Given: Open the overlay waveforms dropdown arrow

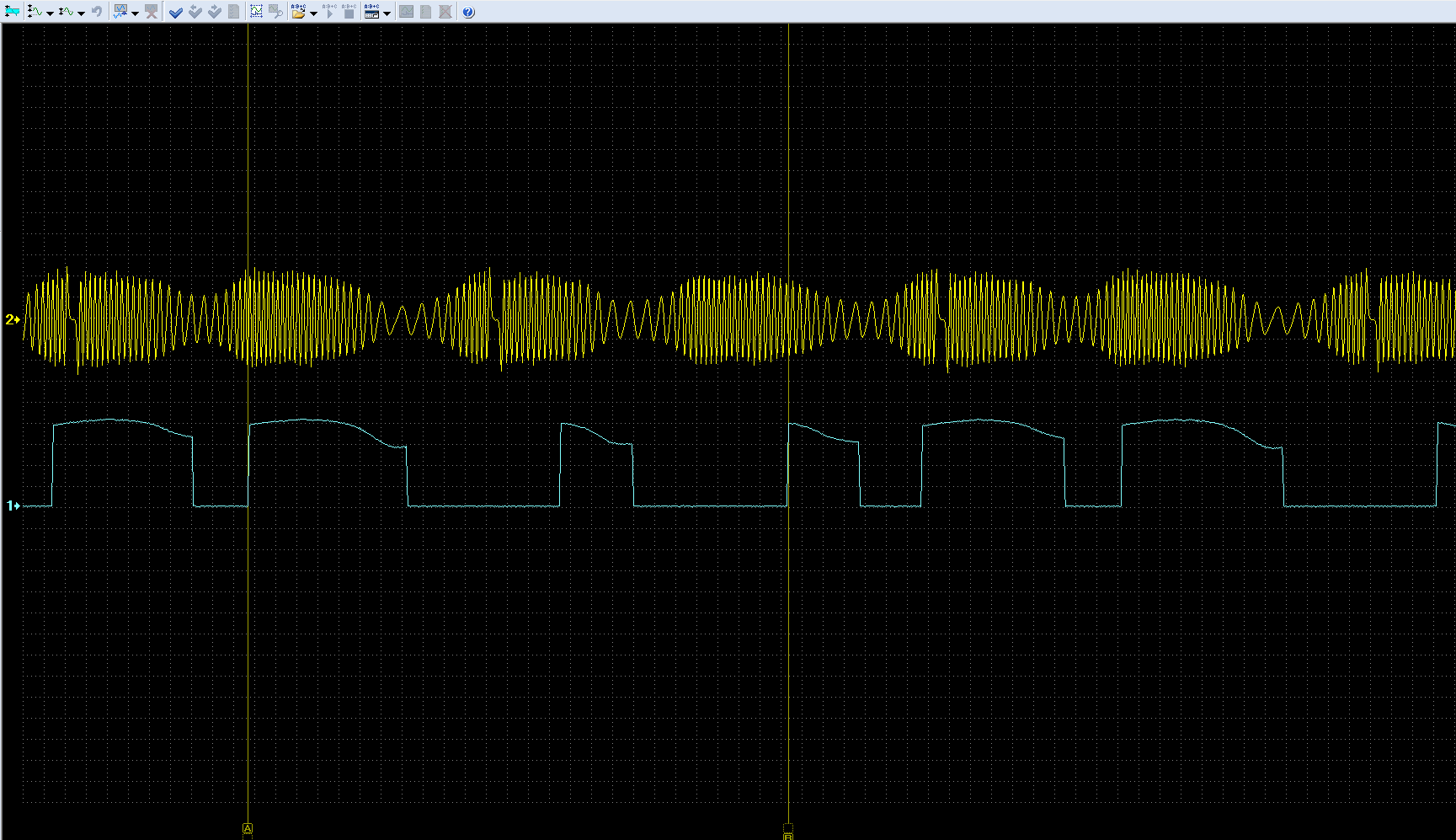Looking at the screenshot, I should tap(135, 13).
